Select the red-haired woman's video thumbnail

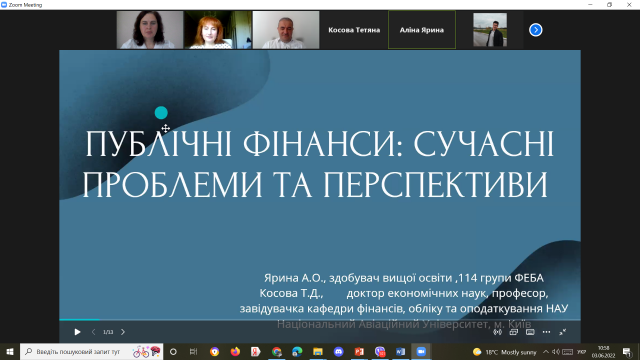(218, 30)
